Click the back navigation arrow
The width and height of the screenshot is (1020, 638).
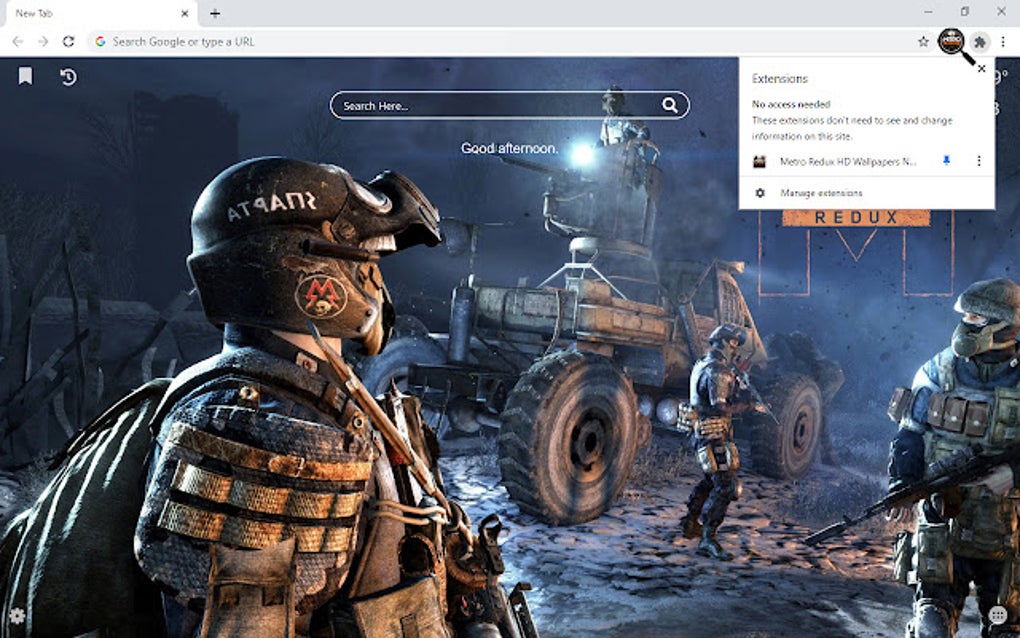16,42
